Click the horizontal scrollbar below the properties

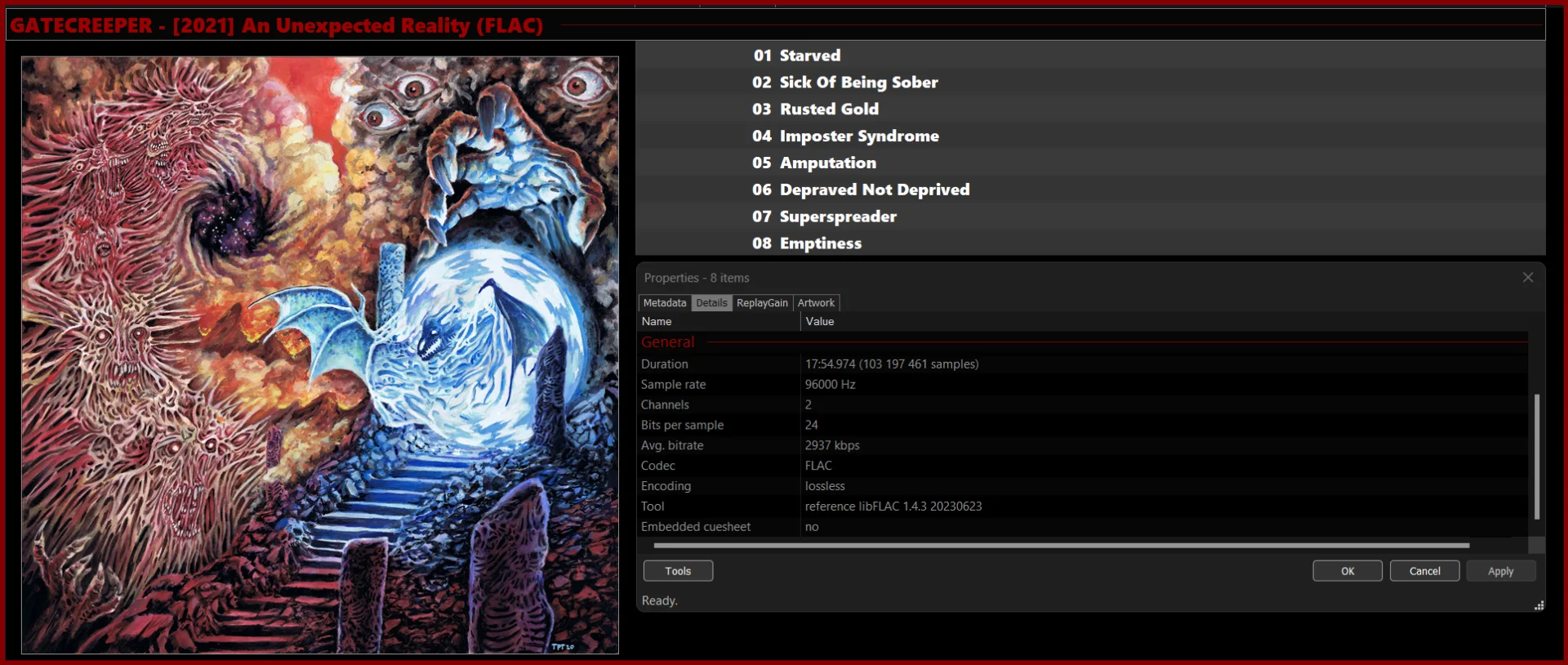[x=1061, y=545]
